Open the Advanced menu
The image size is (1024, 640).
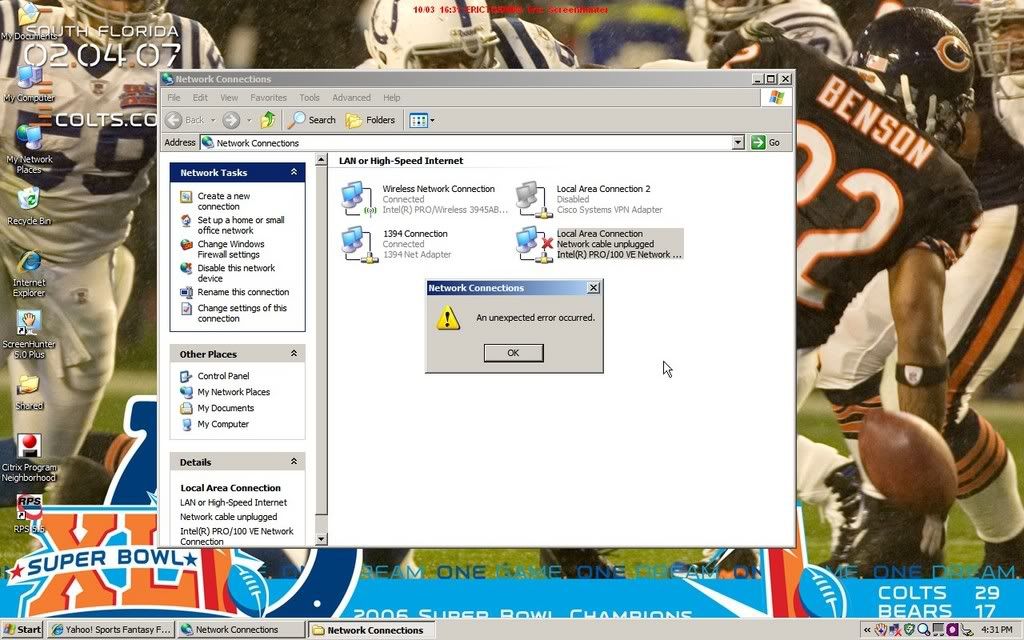tap(351, 97)
